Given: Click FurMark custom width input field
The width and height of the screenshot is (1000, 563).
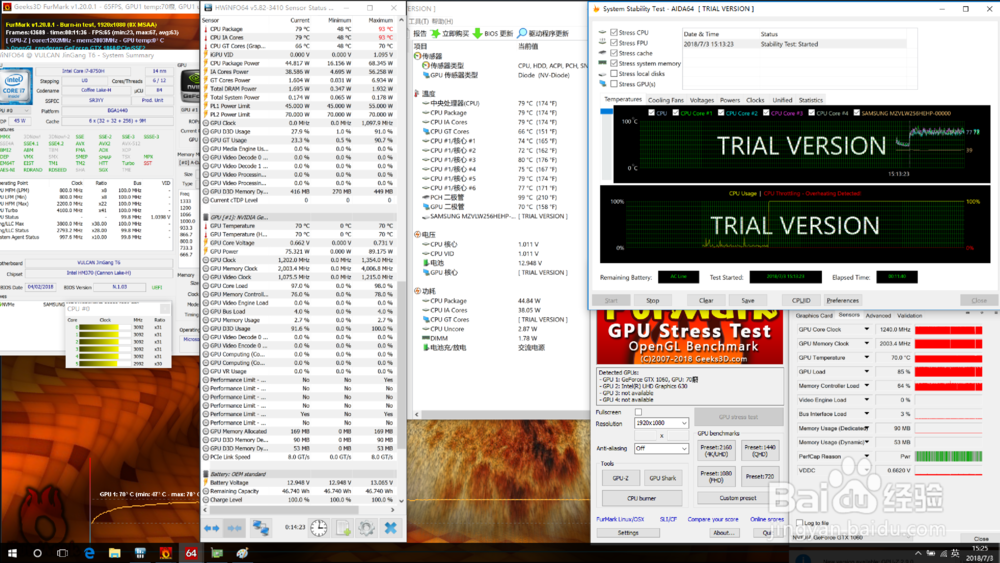Looking at the screenshot, I should [647, 435].
